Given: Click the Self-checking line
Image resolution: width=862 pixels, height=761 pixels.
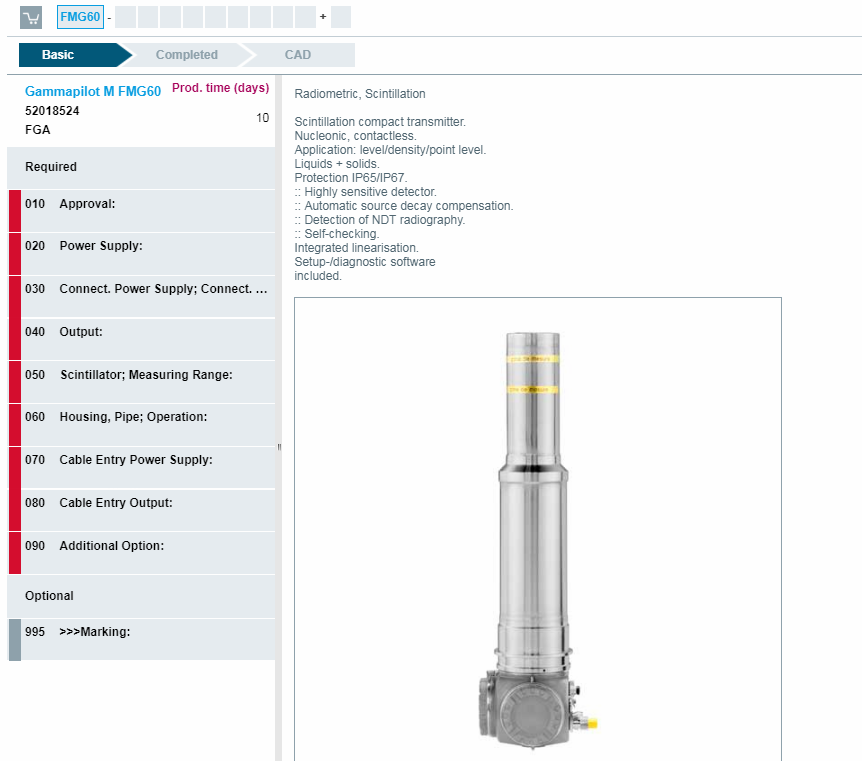Looking at the screenshot, I should [337, 234].
